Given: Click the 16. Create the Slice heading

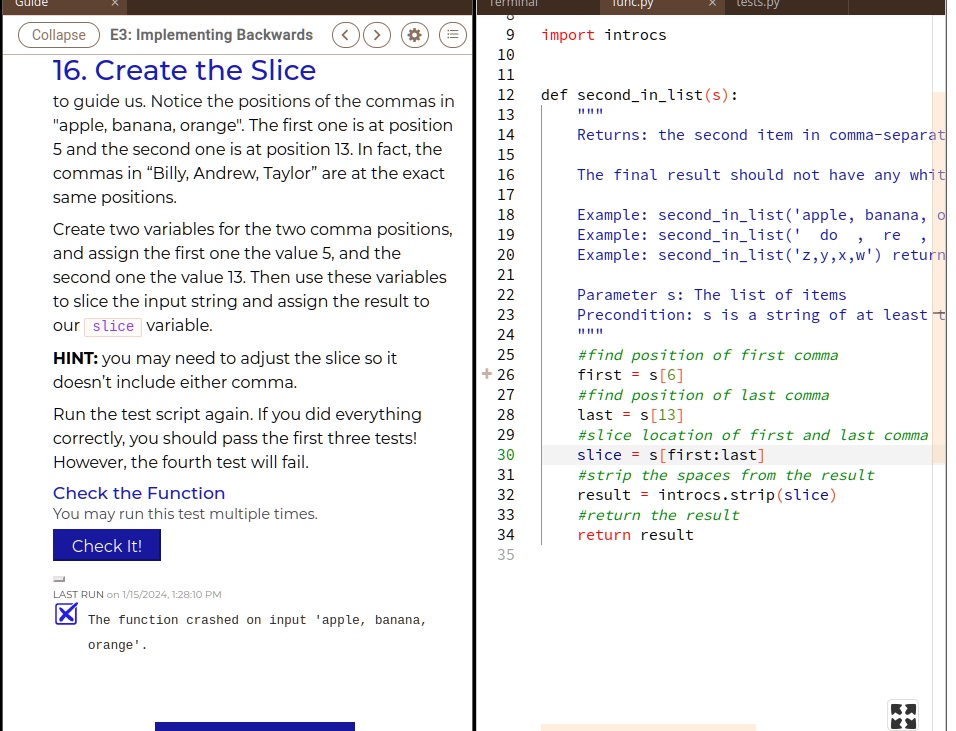Looking at the screenshot, I should click(184, 70).
